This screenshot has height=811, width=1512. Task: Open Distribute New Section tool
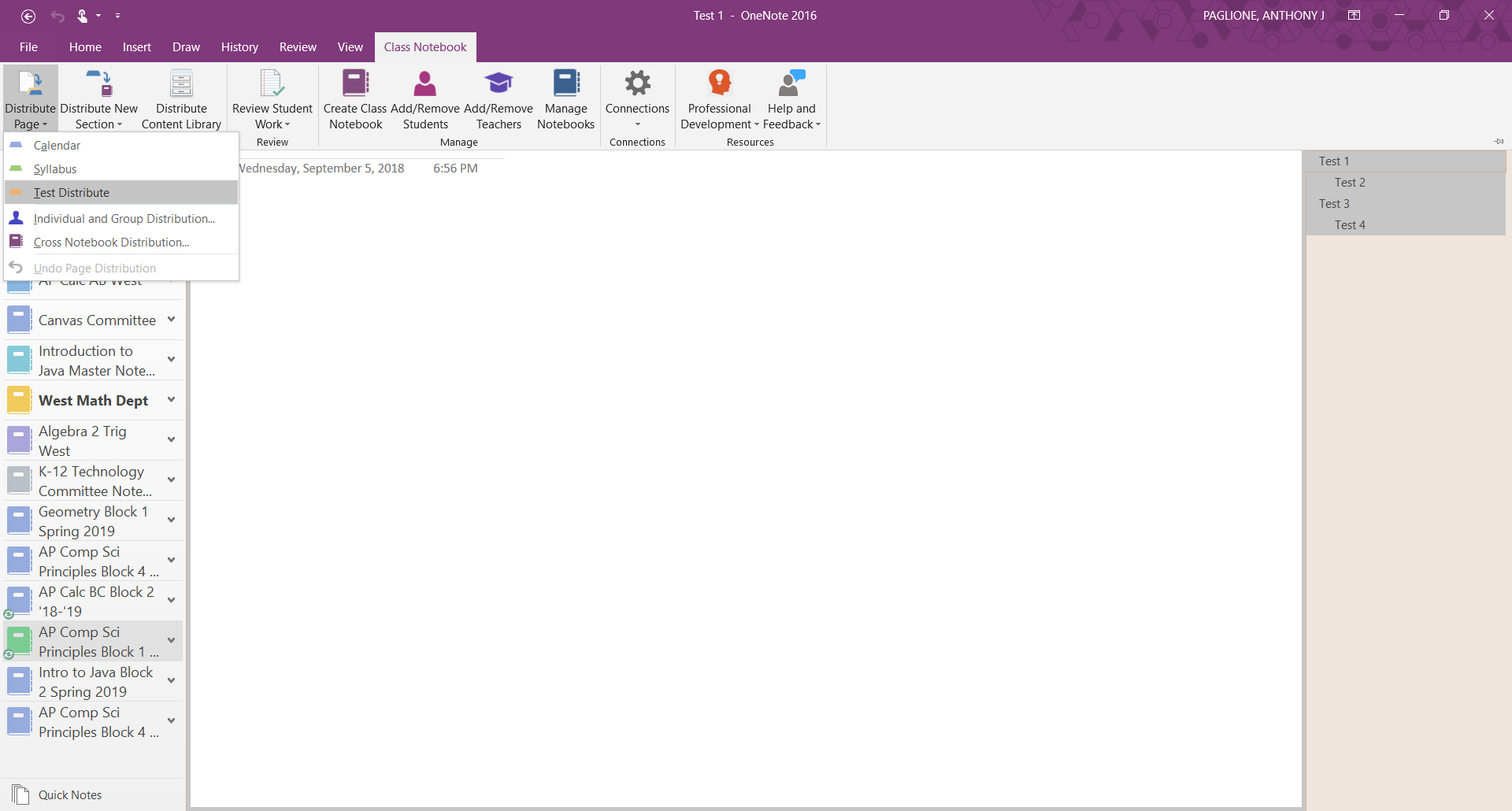point(98,99)
